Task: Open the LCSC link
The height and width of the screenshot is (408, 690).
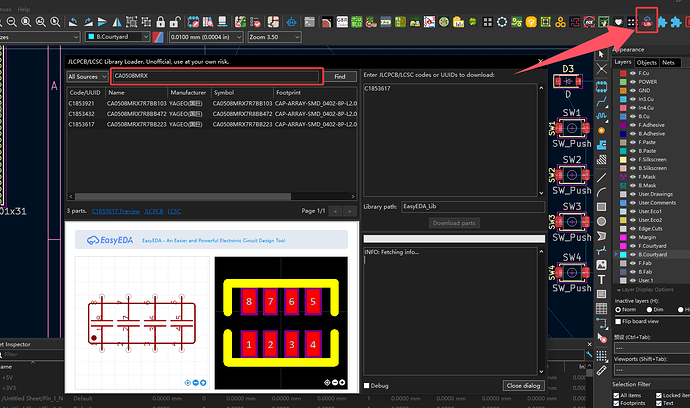Action: (174, 211)
